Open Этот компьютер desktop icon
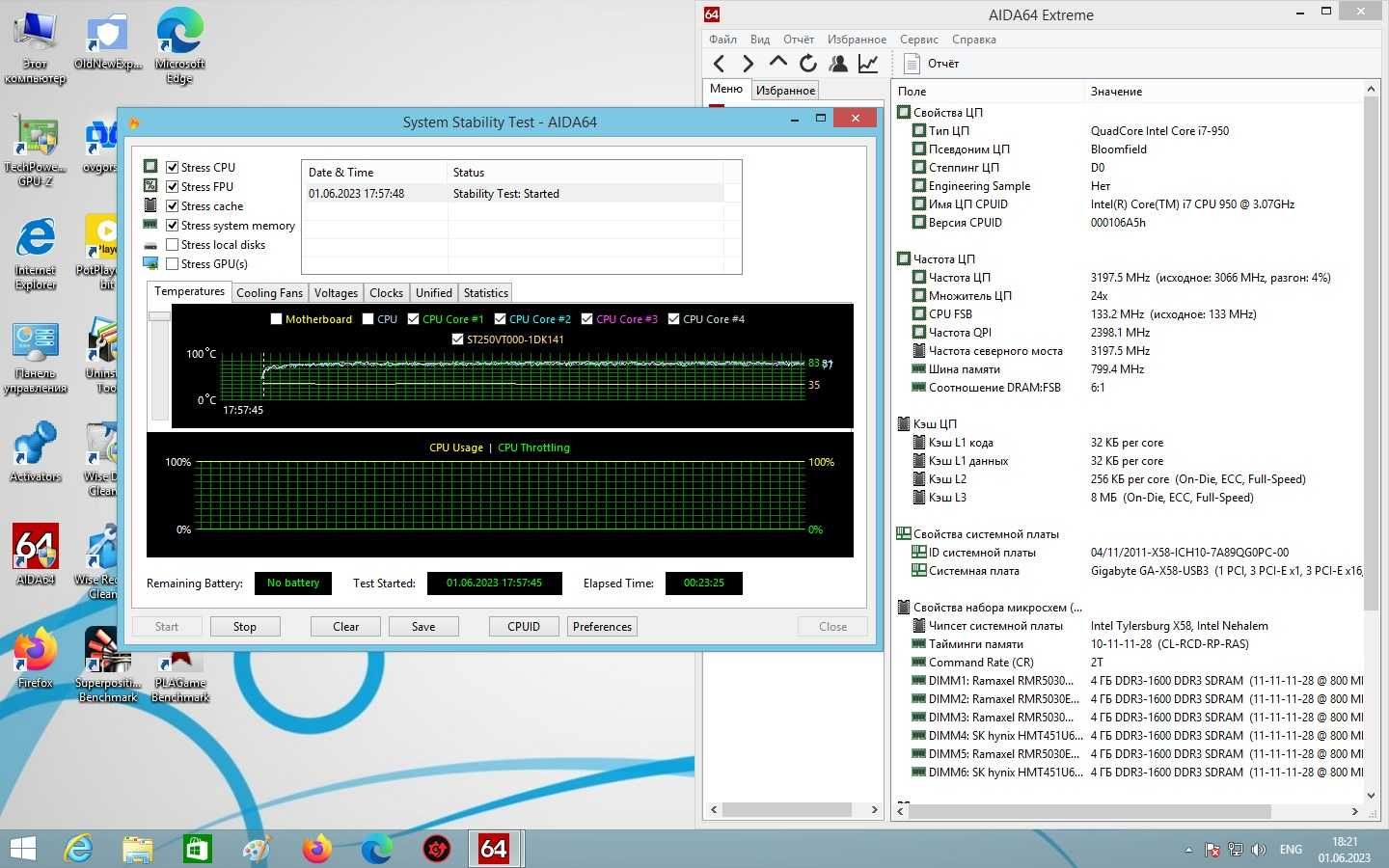 [x=36, y=47]
